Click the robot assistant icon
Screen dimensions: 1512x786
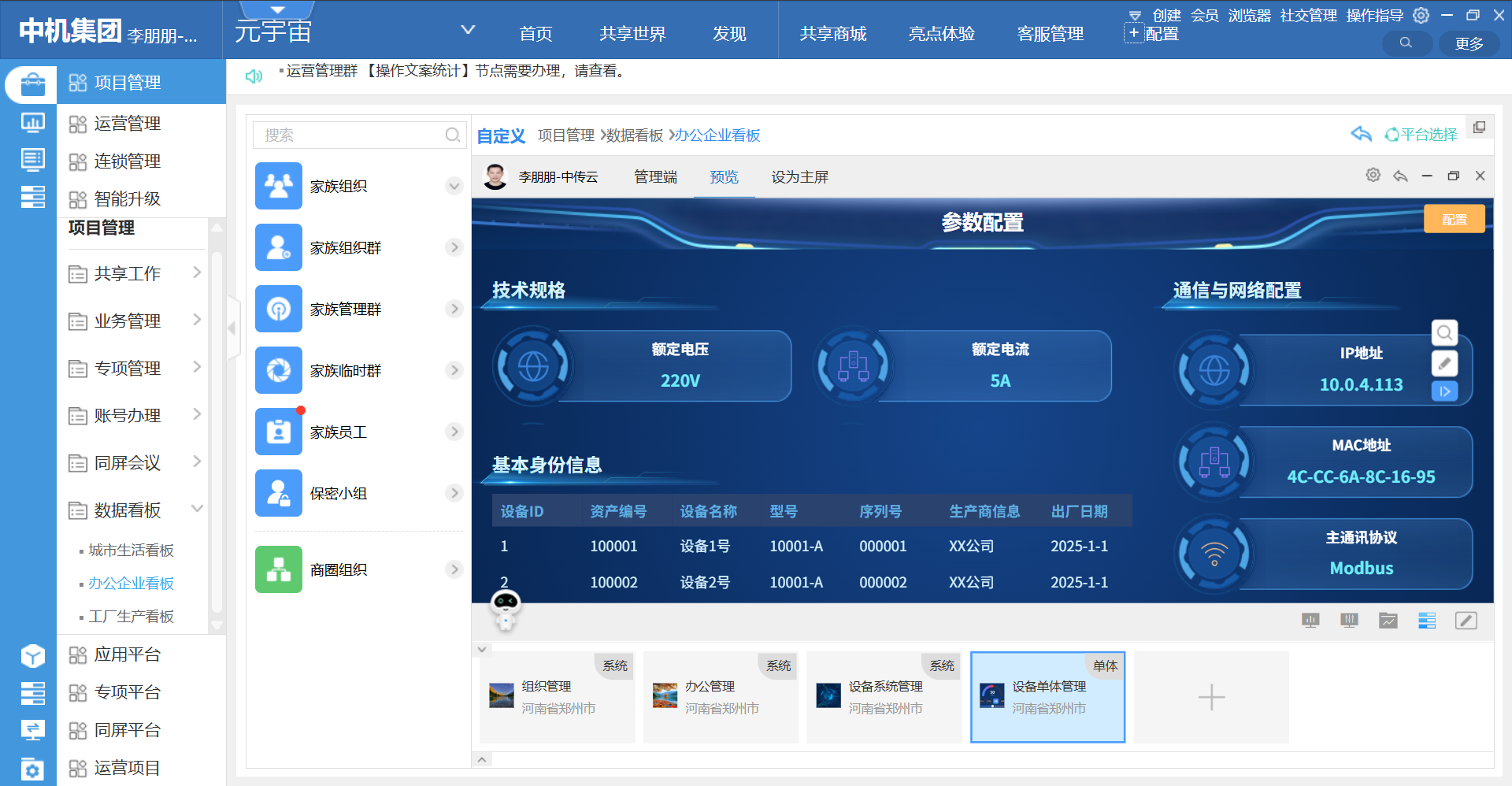506,609
